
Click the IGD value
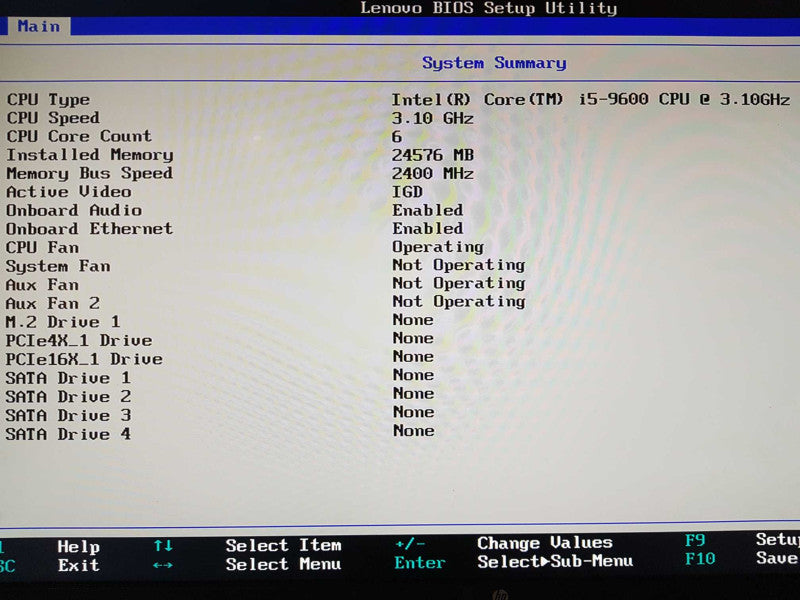pyautogui.click(x=407, y=192)
